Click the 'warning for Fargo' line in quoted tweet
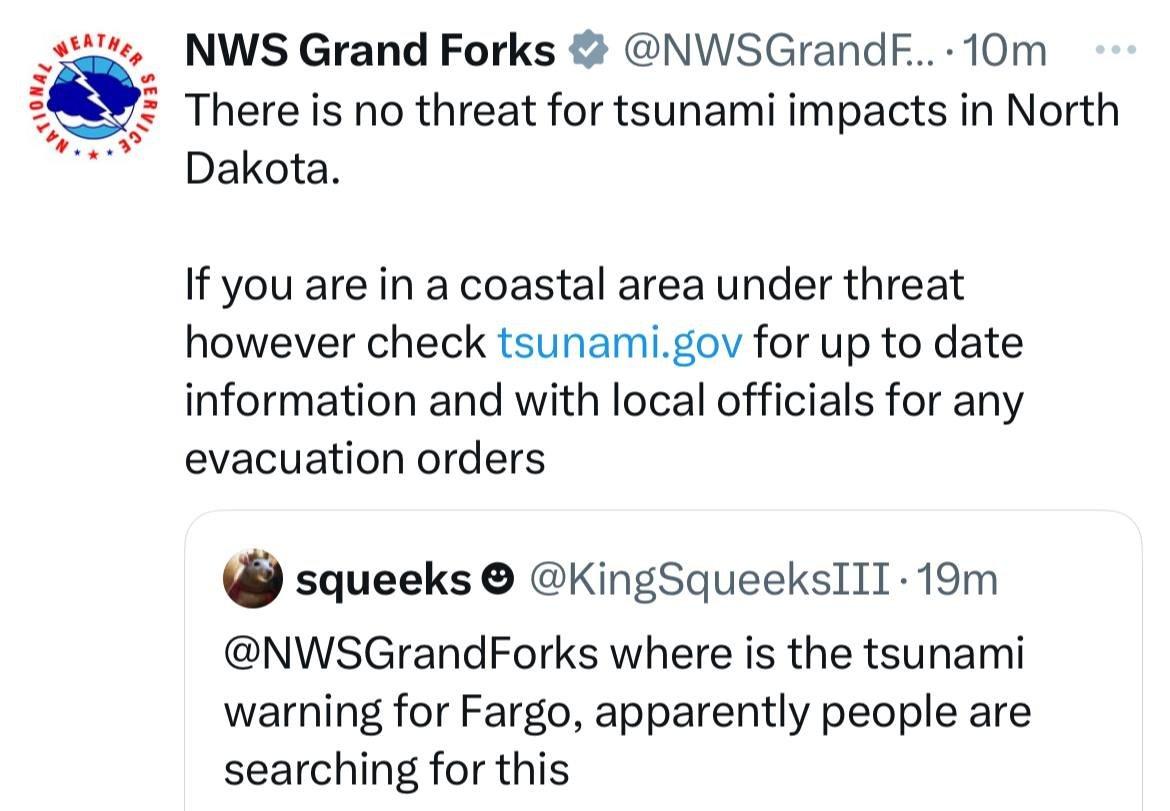The height and width of the screenshot is (811, 1170). 626,712
